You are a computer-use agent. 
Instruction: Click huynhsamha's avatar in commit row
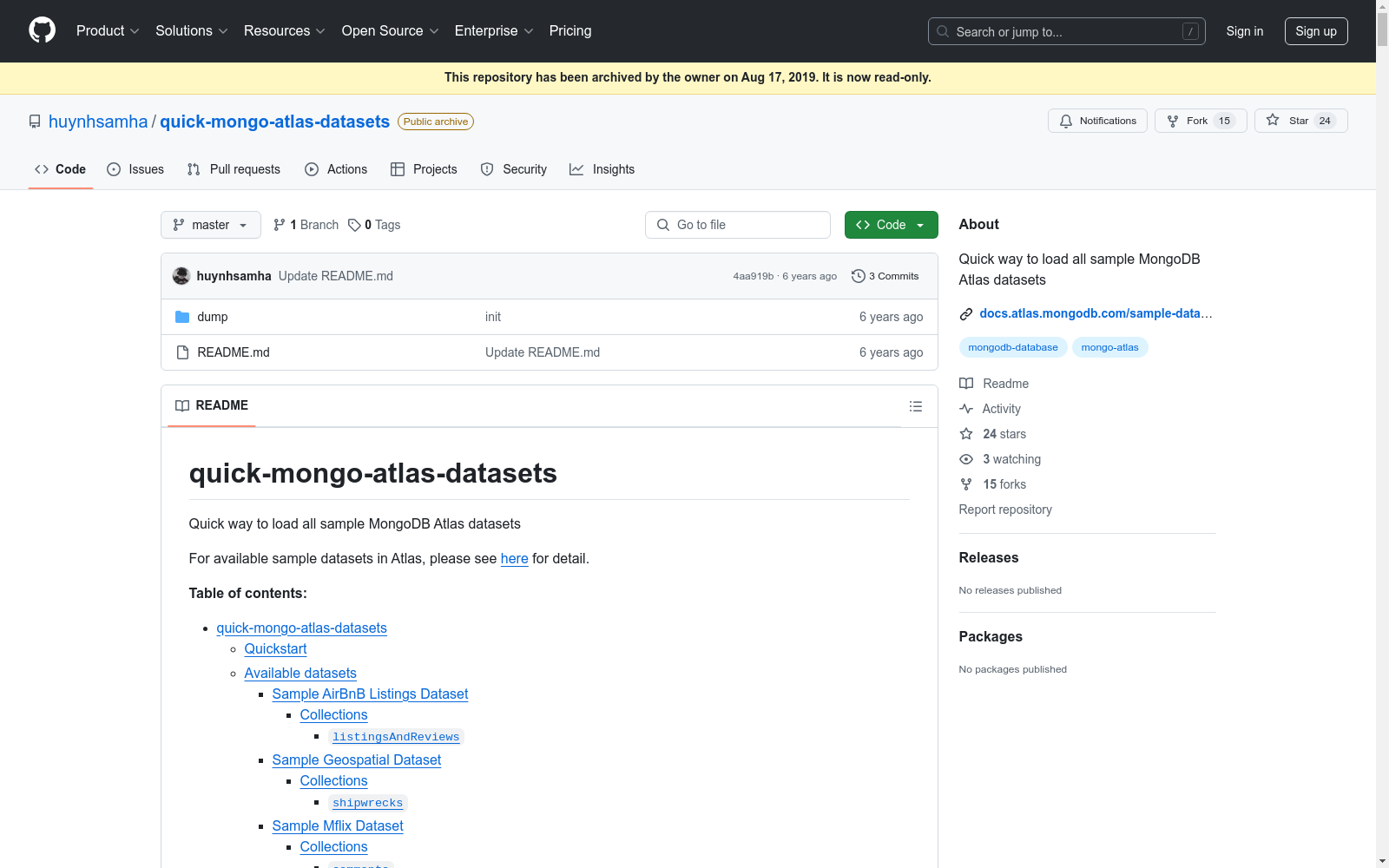pyautogui.click(x=181, y=276)
